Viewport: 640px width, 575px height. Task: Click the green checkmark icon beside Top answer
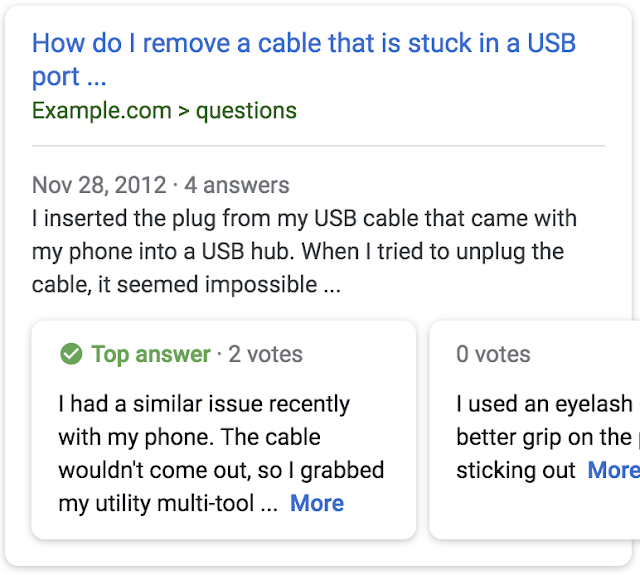coord(71,354)
